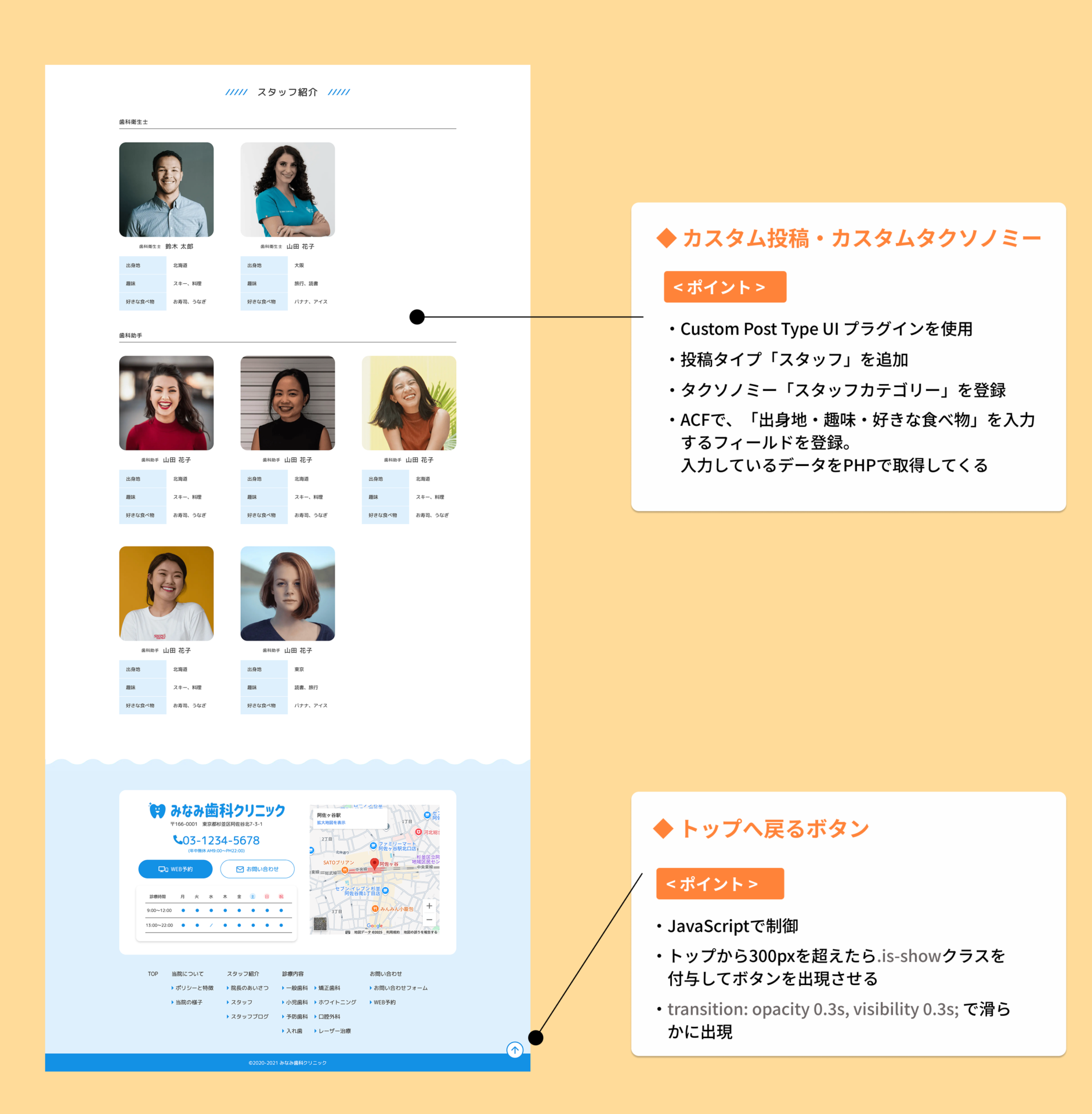The image size is (1092, 1114).
Task: Go to TOP in footer menu
Action: [x=153, y=974]
